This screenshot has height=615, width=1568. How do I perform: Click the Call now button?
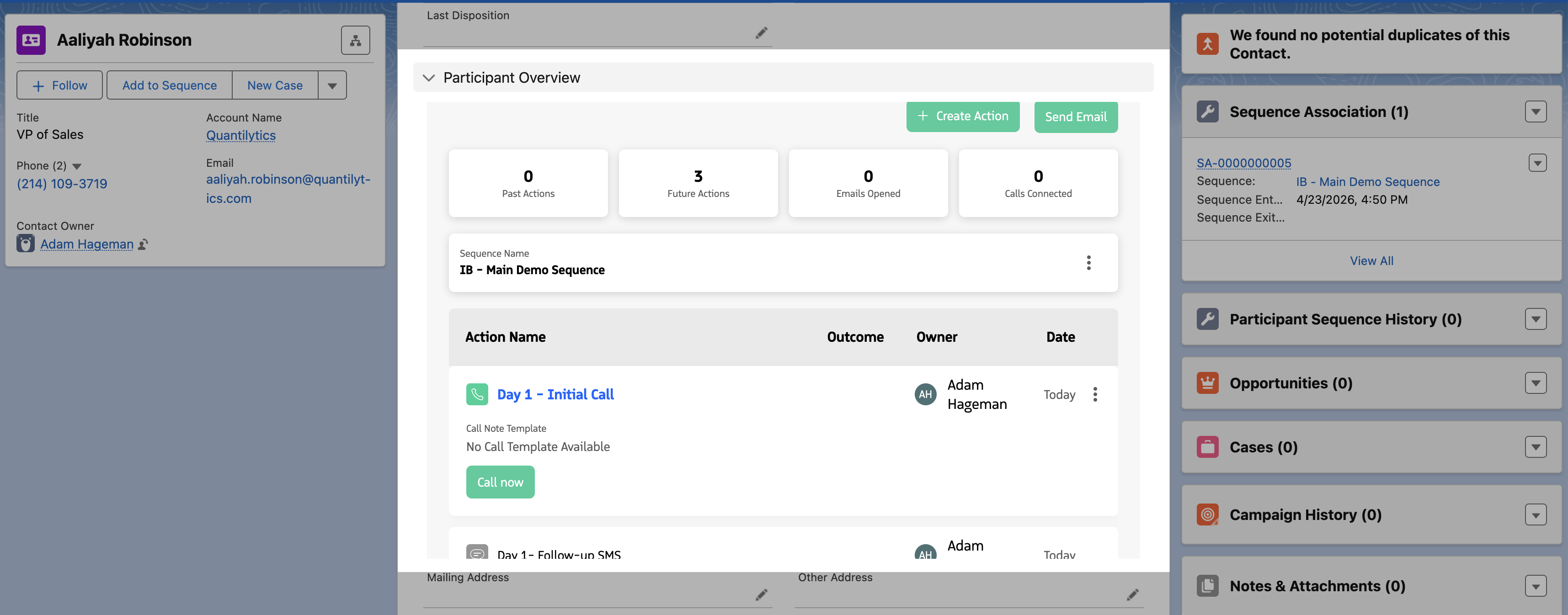[500, 482]
